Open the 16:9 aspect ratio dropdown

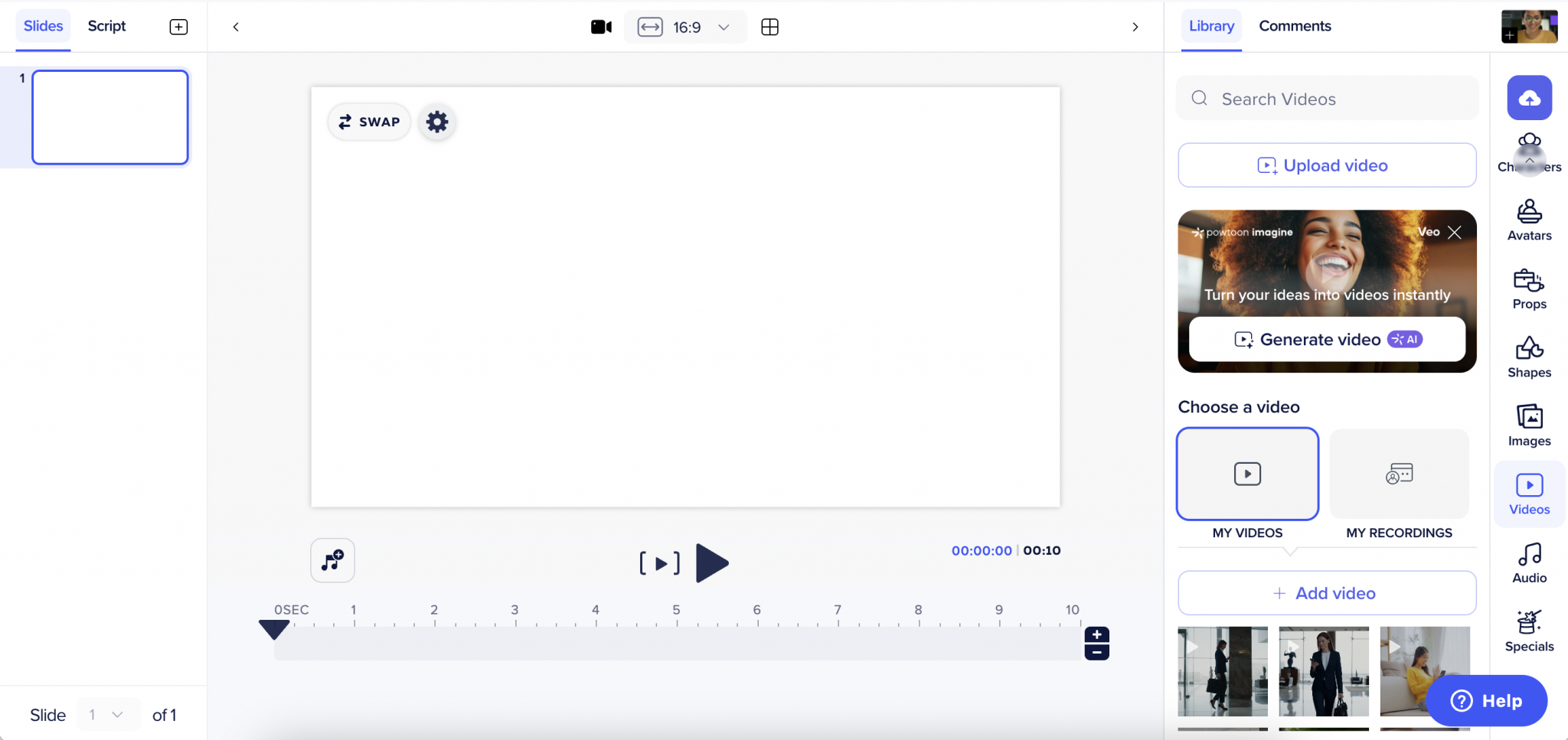click(x=684, y=27)
